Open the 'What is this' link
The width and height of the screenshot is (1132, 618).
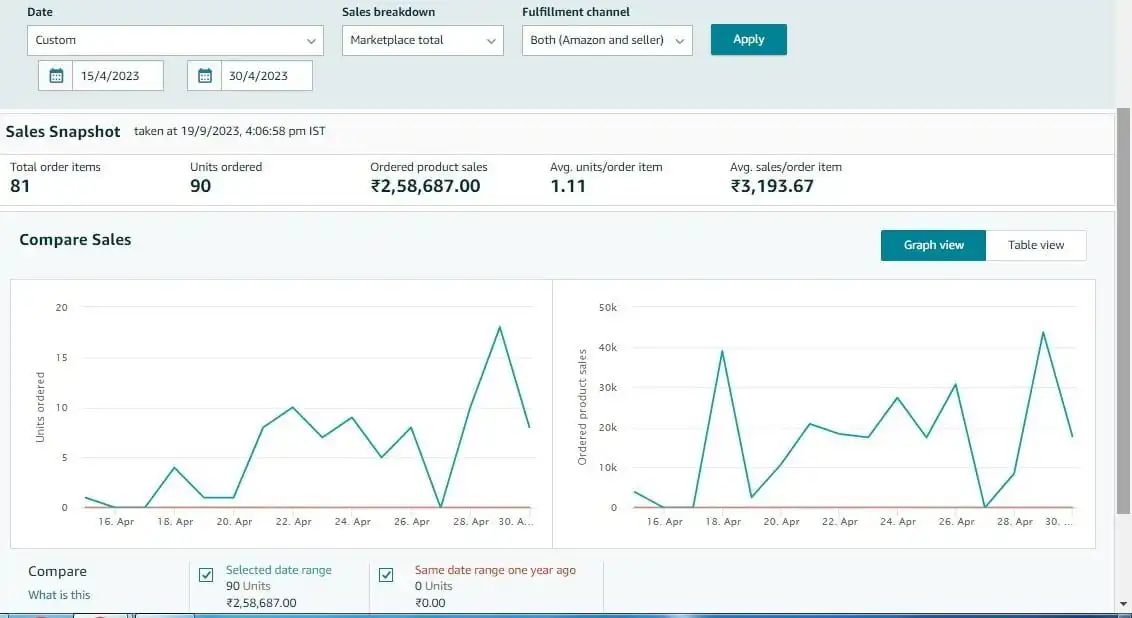point(59,595)
